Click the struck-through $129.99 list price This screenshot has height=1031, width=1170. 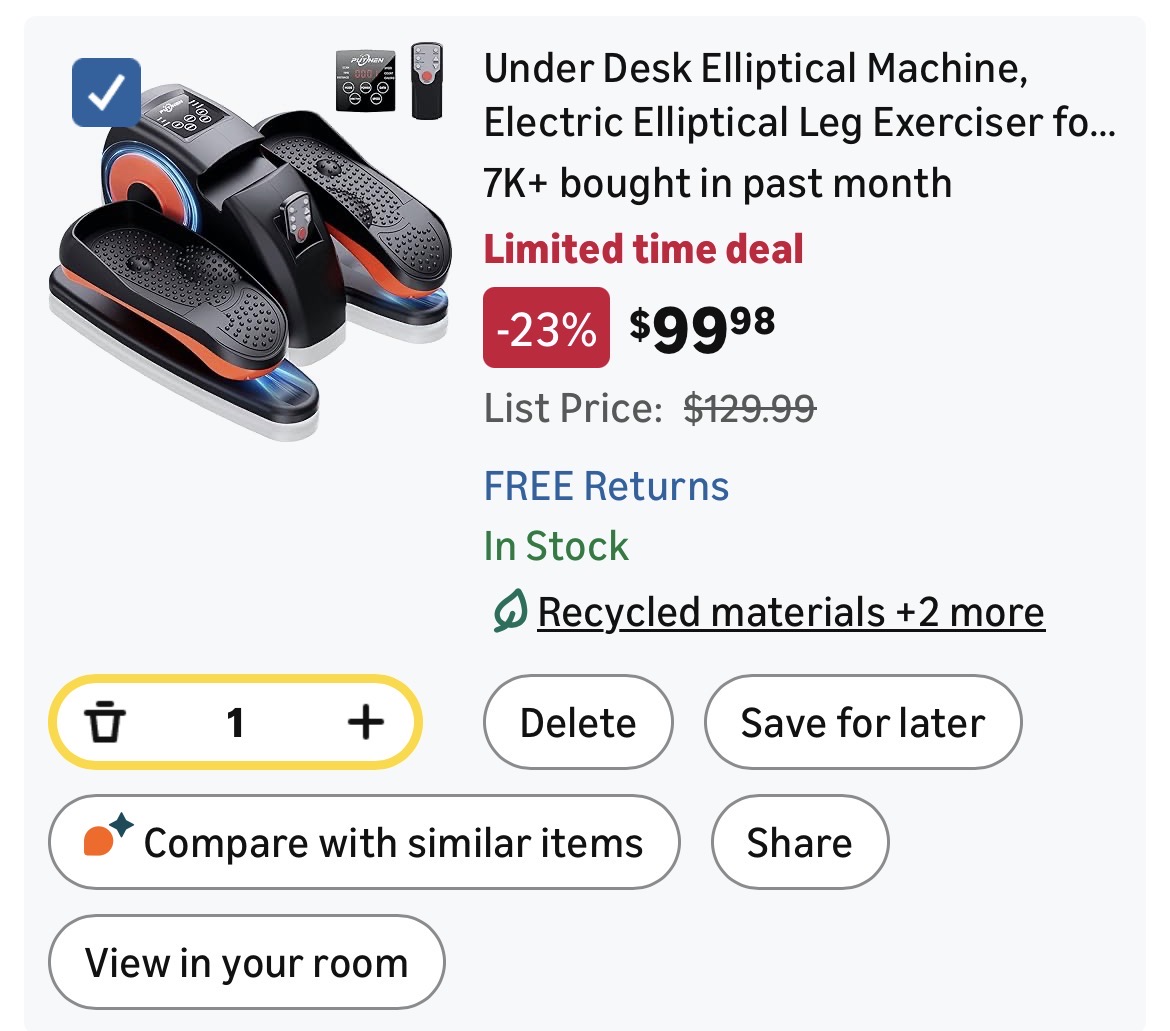click(x=749, y=409)
